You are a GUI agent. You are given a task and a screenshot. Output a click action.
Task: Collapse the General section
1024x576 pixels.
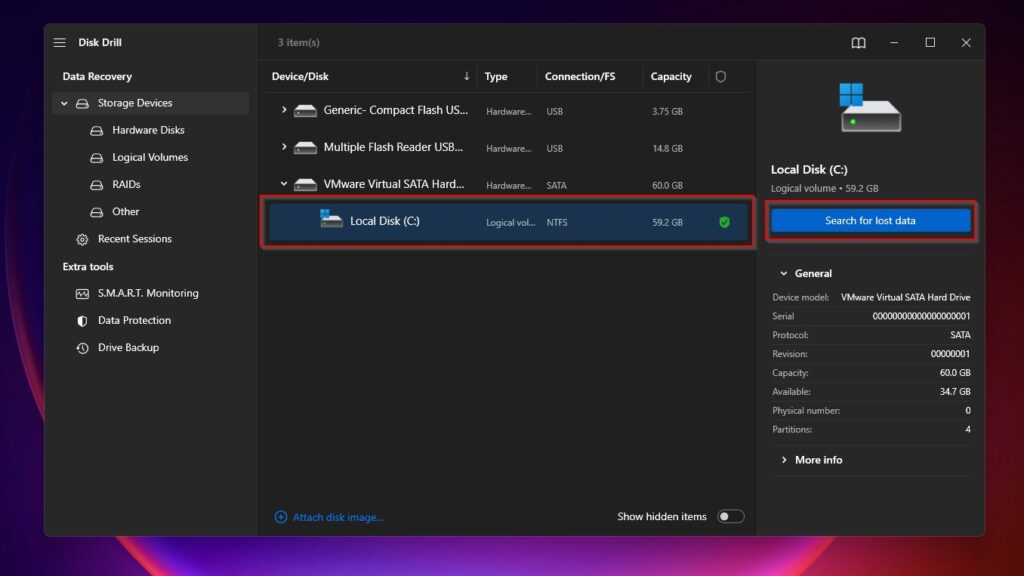(x=784, y=274)
